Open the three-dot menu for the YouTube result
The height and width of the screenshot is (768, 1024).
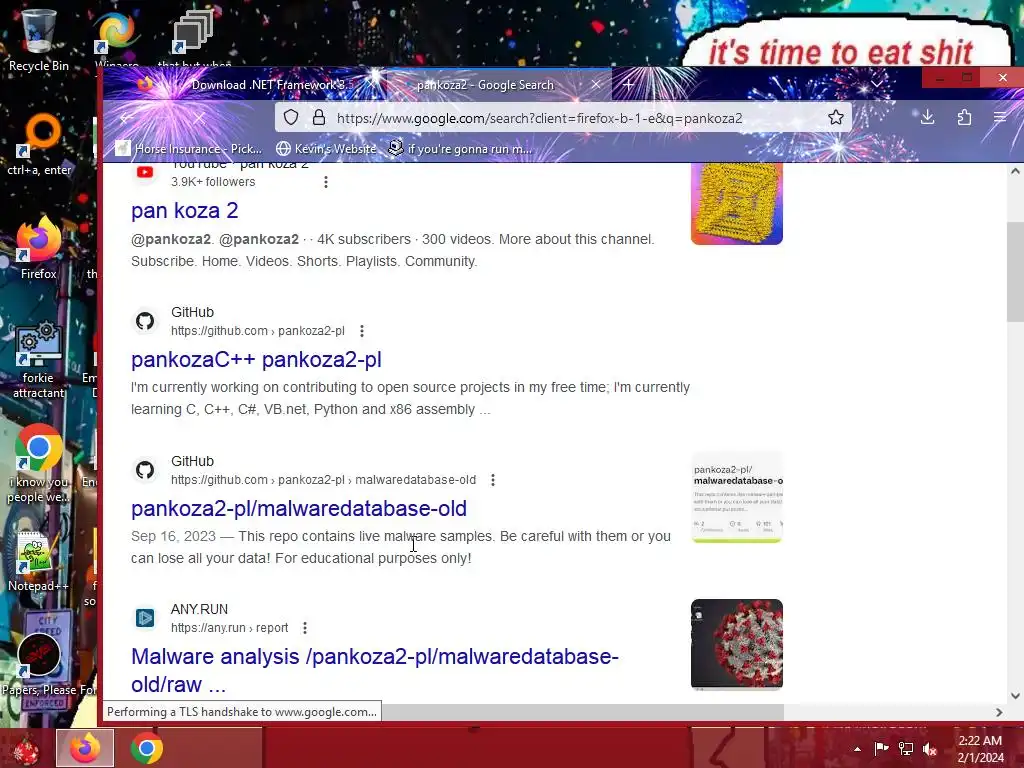tap(326, 182)
